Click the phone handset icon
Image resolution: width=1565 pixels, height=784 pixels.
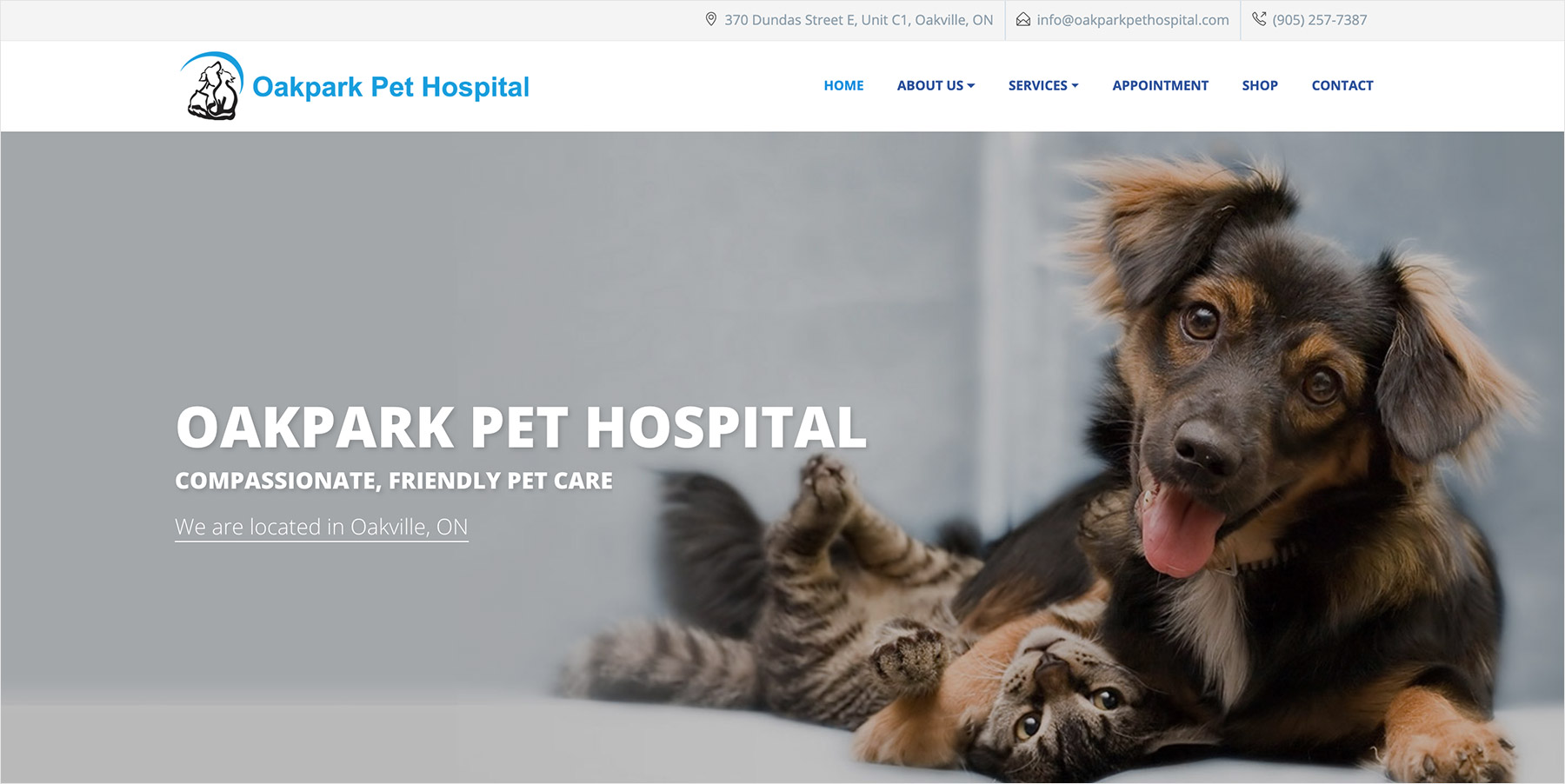click(x=1259, y=18)
